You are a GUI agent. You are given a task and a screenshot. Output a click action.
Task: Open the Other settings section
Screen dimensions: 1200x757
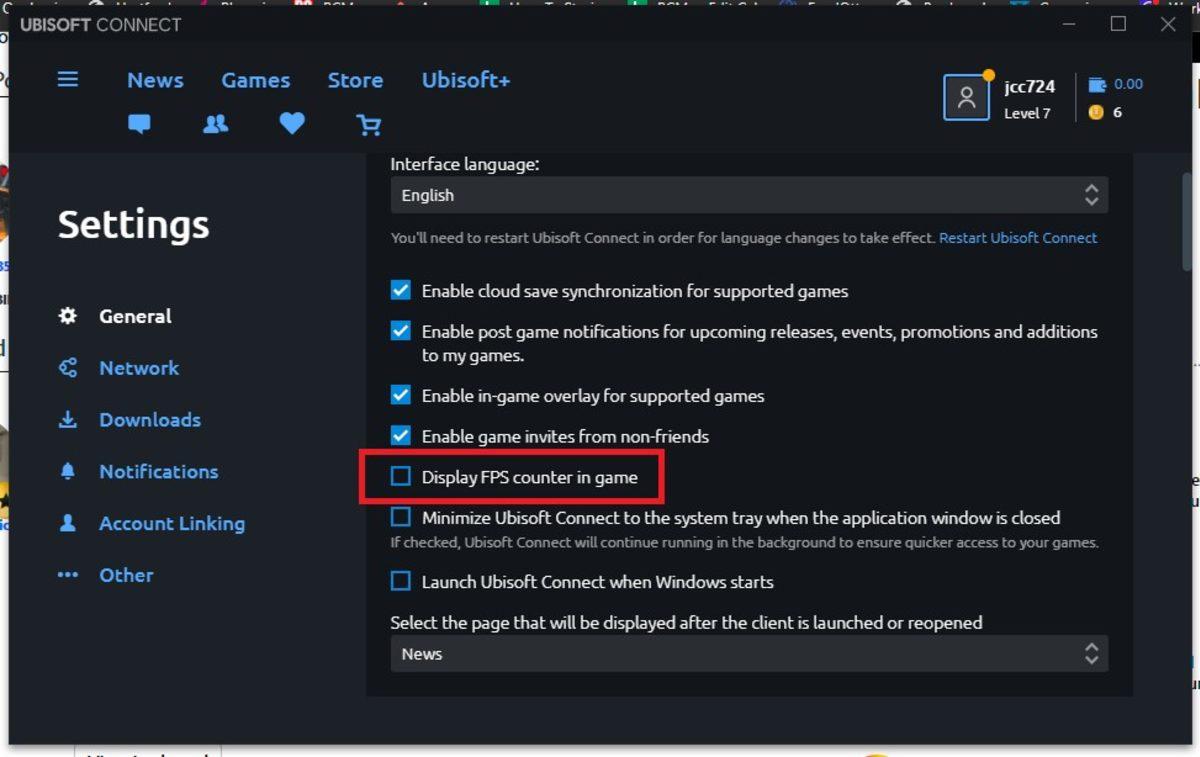click(126, 575)
